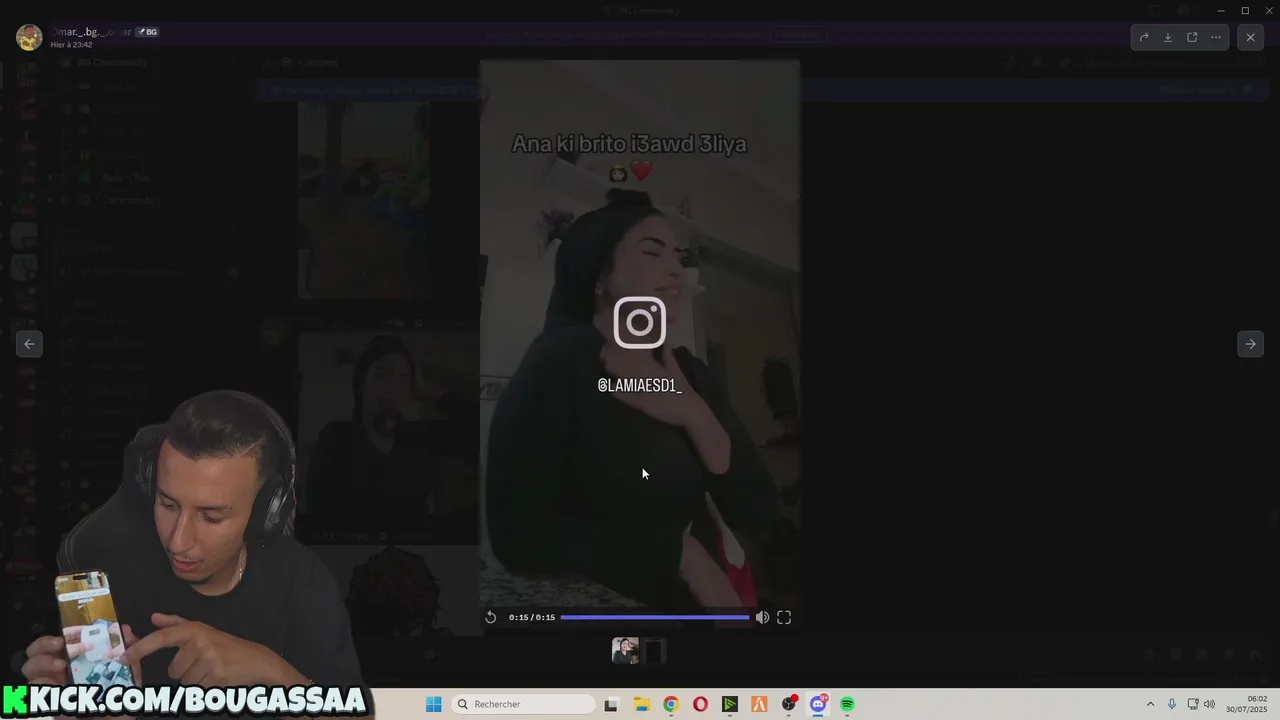Open File Explorer from the taskbar
Image resolution: width=1280 pixels, height=720 pixels.
tap(641, 704)
